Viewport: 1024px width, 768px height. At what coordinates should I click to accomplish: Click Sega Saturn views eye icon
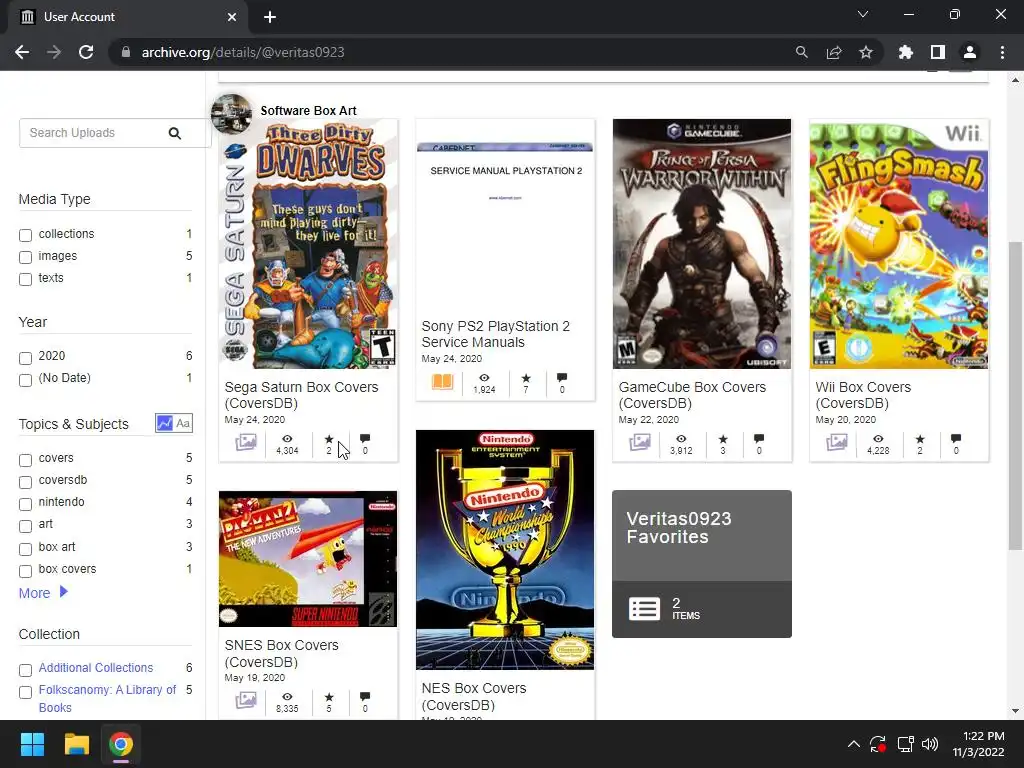(287, 439)
